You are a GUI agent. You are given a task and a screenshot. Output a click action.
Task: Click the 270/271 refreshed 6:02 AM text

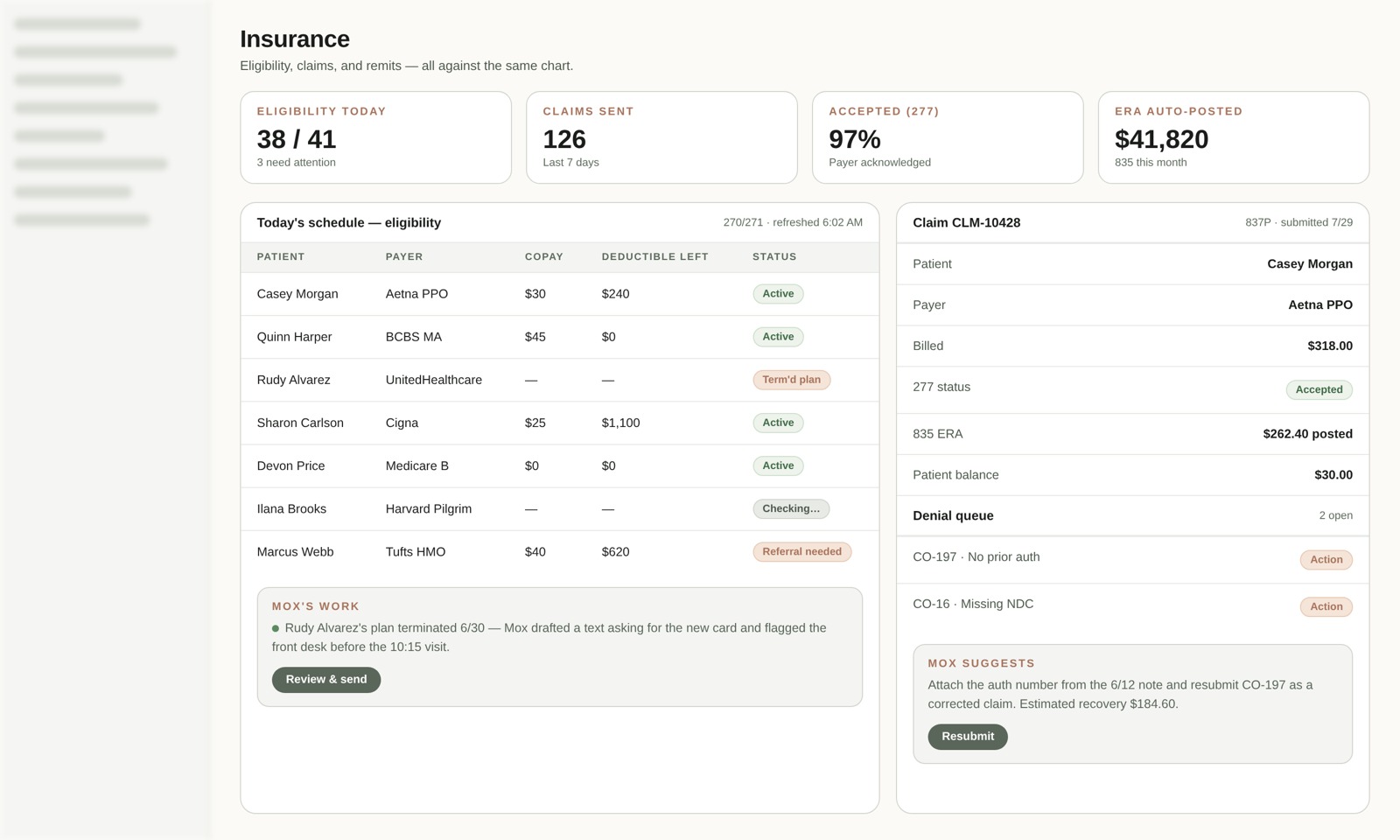[793, 222]
